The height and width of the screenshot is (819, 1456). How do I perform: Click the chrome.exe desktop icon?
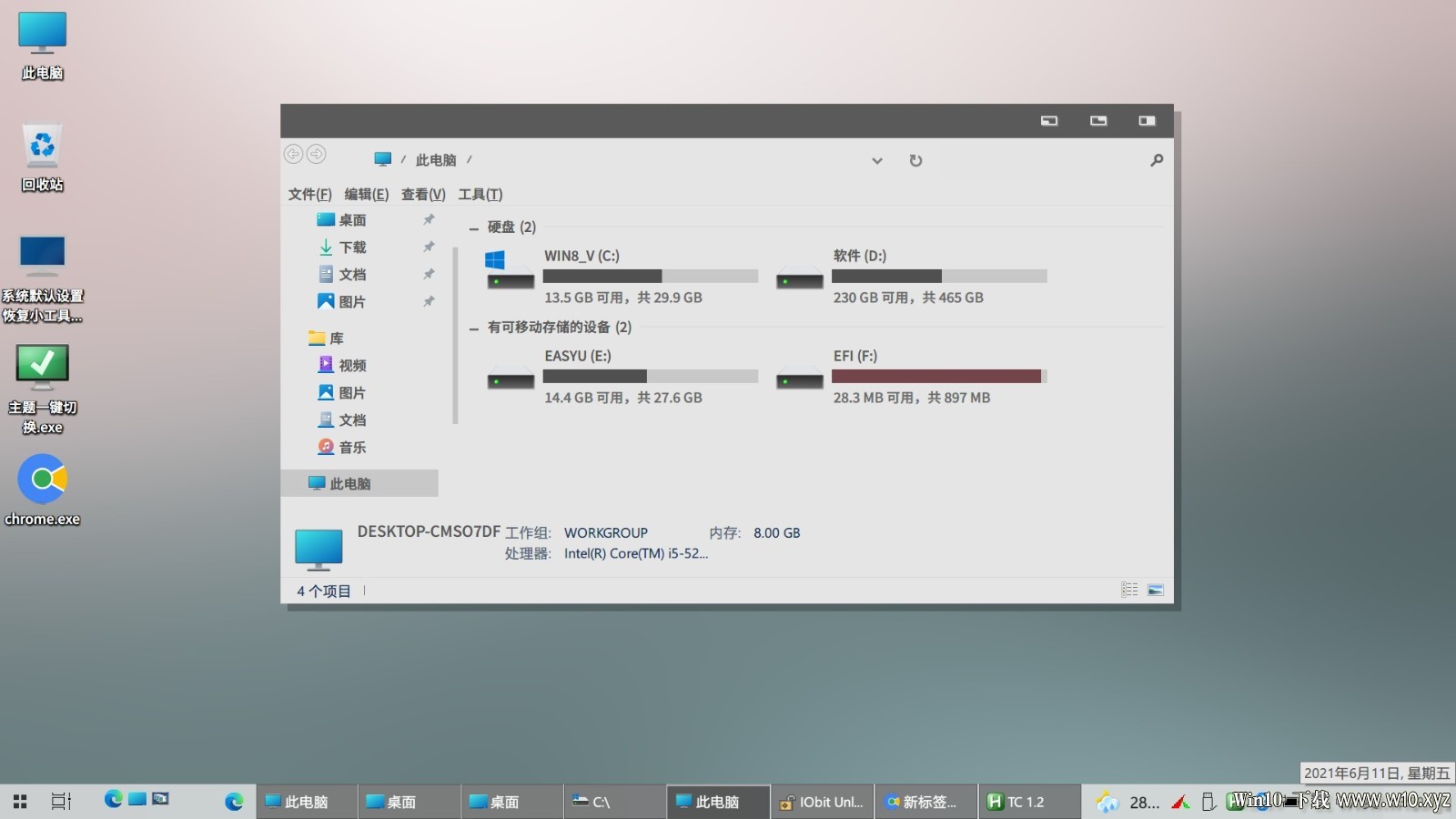point(43,490)
